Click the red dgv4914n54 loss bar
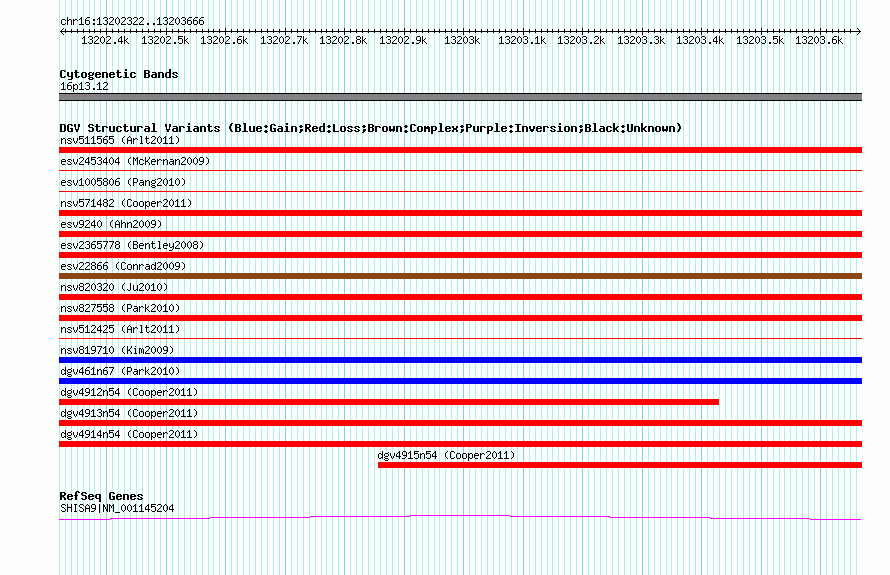 point(460,444)
